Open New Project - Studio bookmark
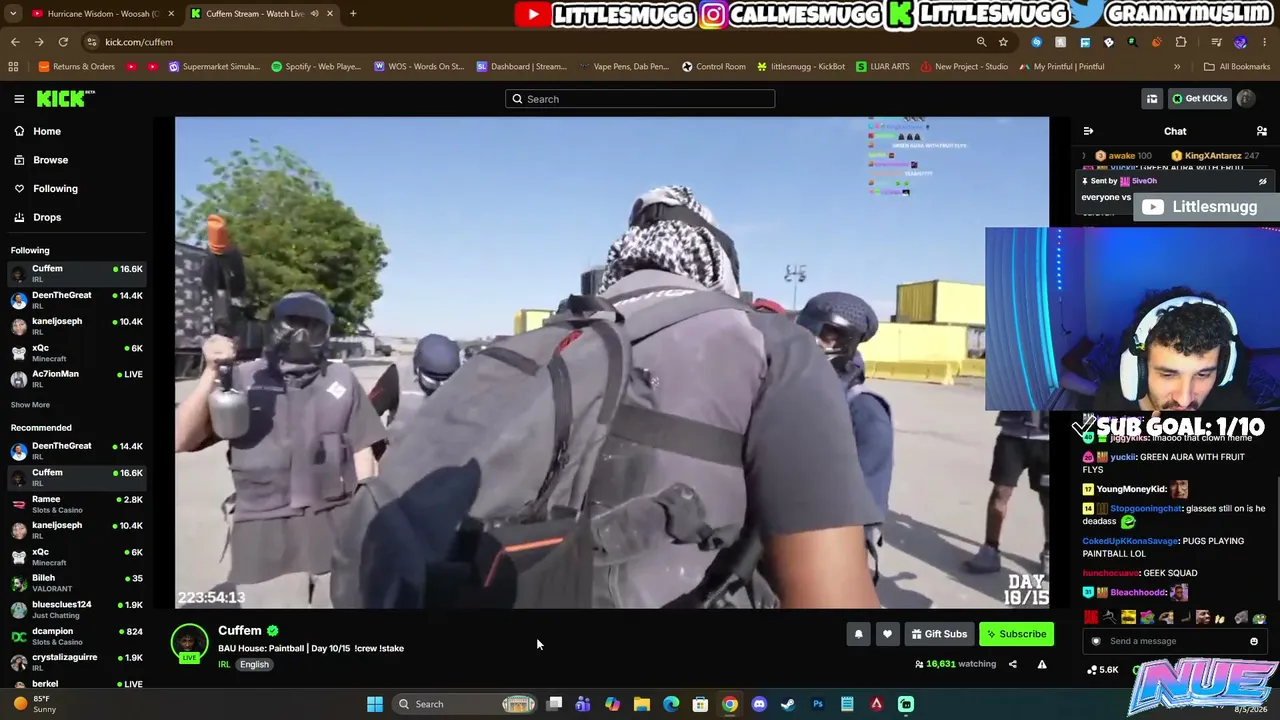Screen dimensions: 1280x720 pos(964,67)
